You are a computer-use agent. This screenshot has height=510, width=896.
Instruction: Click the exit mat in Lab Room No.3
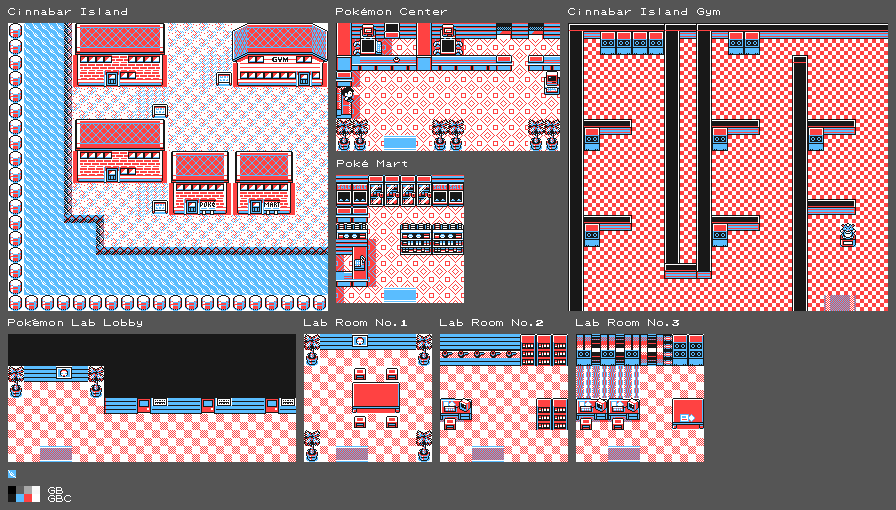[624, 455]
